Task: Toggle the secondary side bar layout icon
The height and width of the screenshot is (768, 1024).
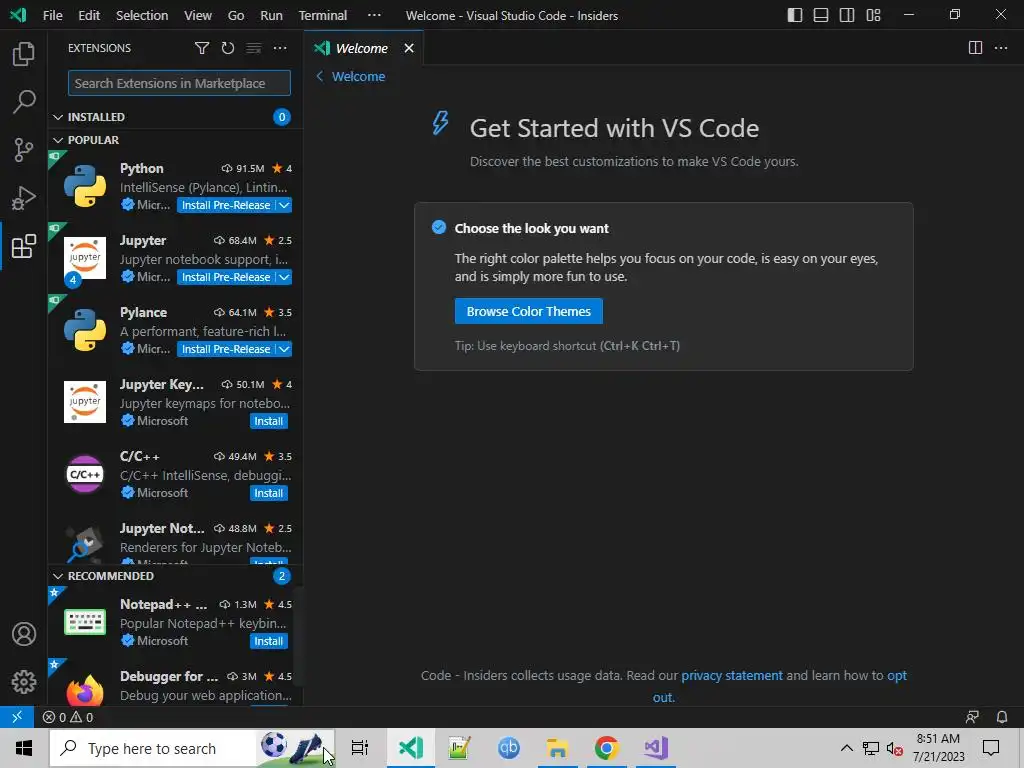Action: pyautogui.click(x=847, y=15)
